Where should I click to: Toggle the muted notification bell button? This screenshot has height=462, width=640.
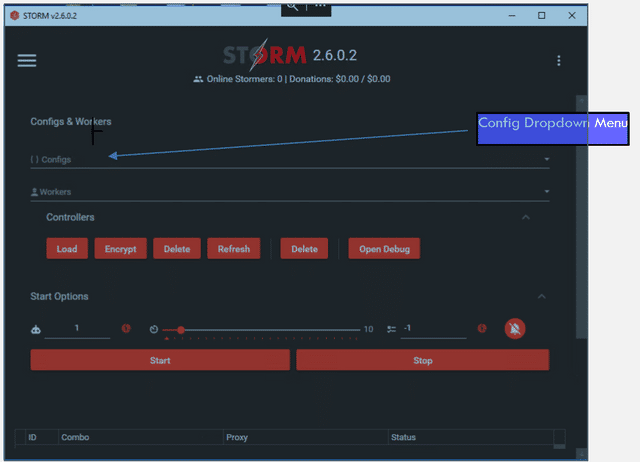pyautogui.click(x=515, y=329)
